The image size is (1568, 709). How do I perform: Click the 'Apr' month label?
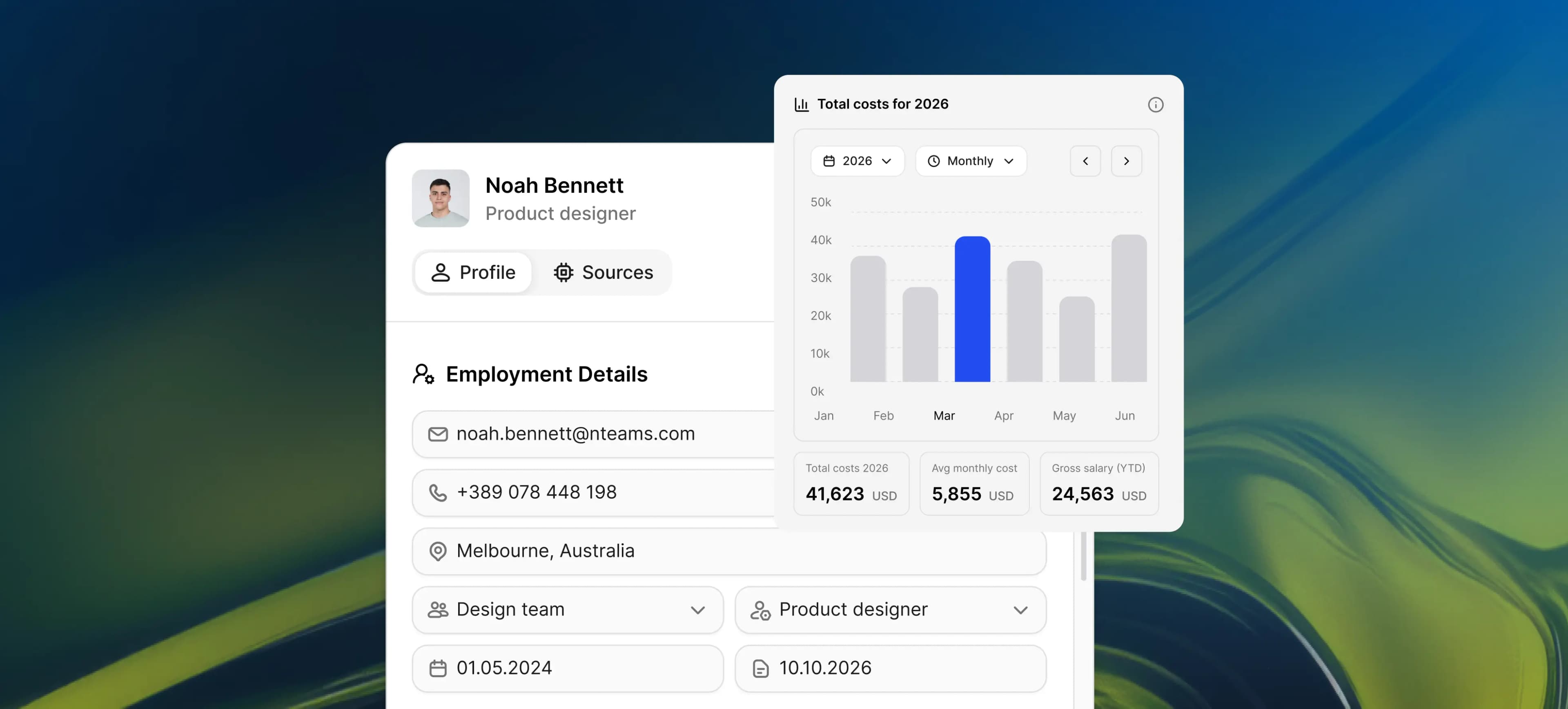pyautogui.click(x=1004, y=416)
